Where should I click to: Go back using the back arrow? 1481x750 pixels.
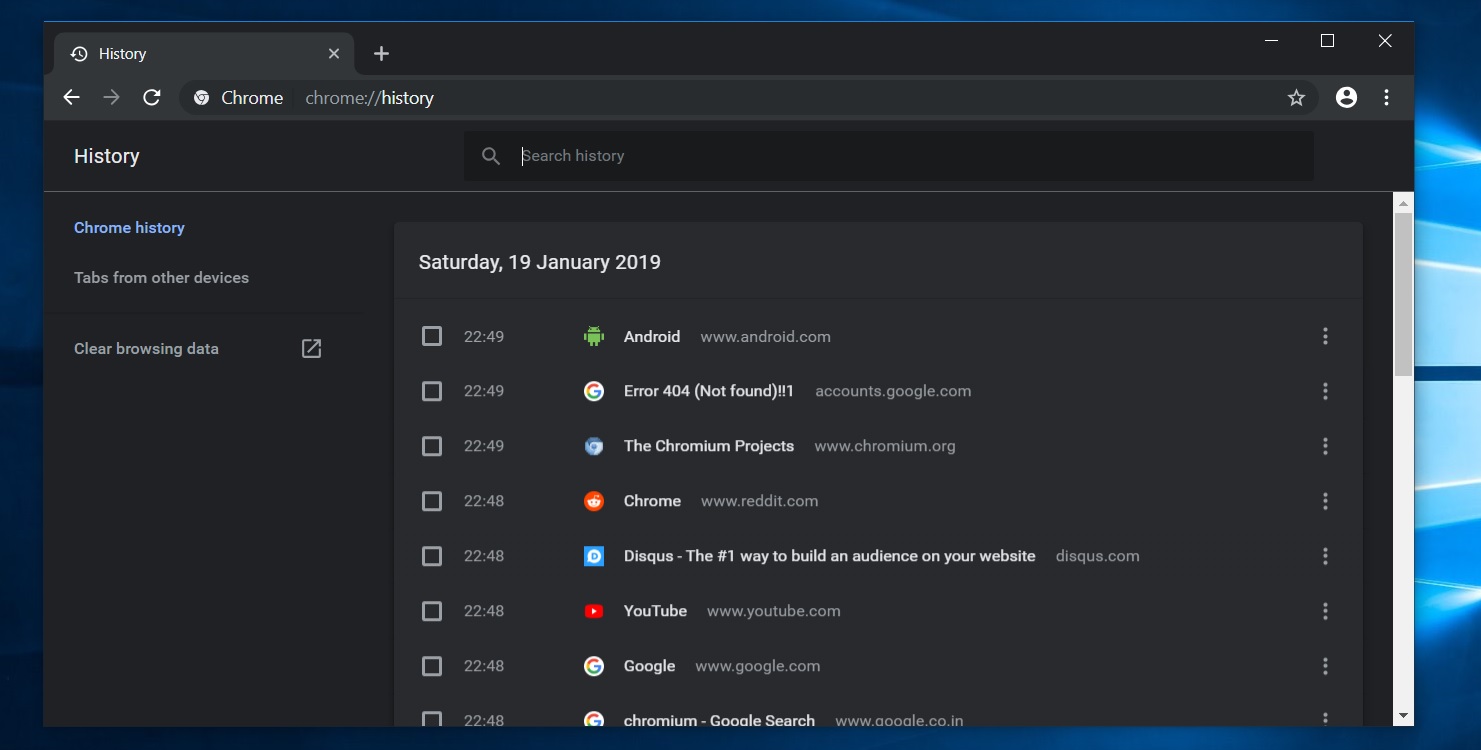click(x=71, y=97)
